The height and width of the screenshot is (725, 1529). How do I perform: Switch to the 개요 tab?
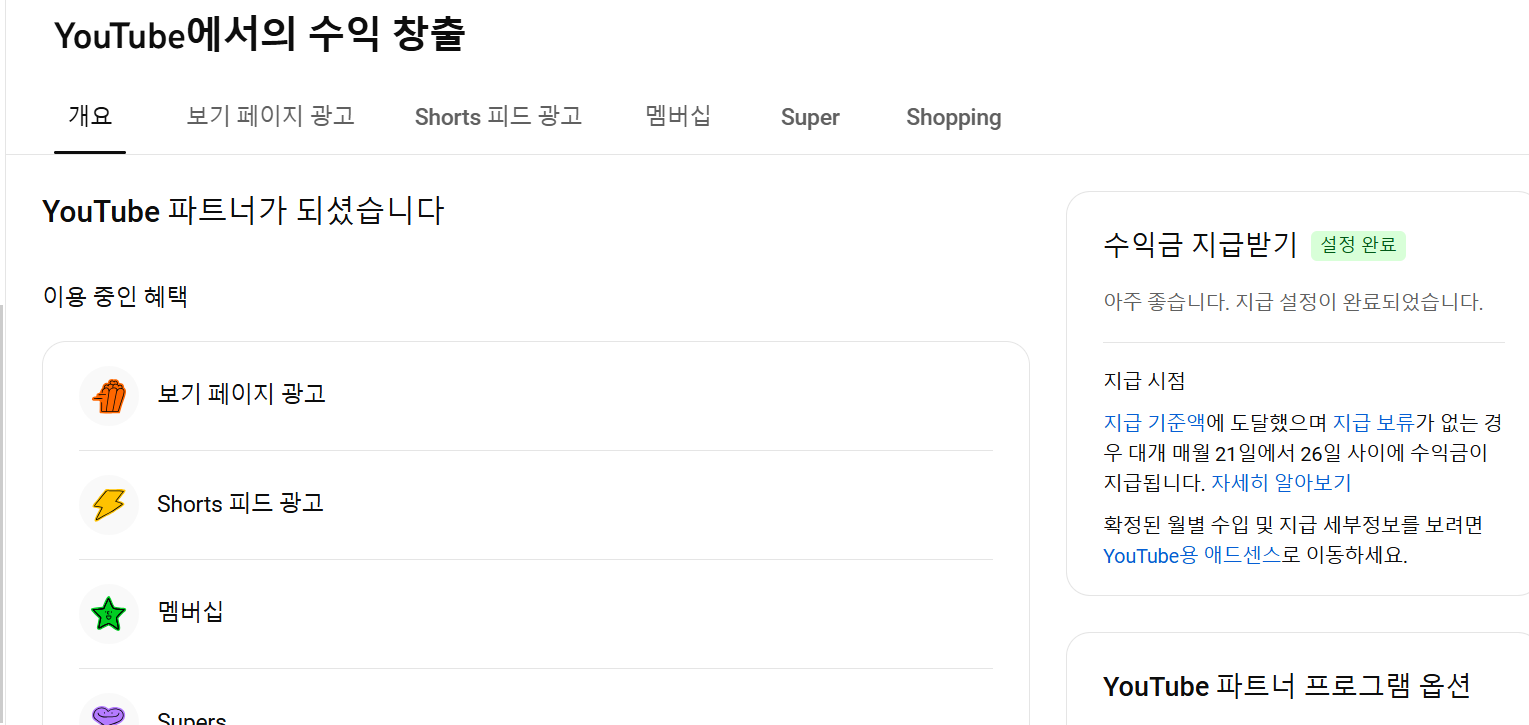pos(90,117)
